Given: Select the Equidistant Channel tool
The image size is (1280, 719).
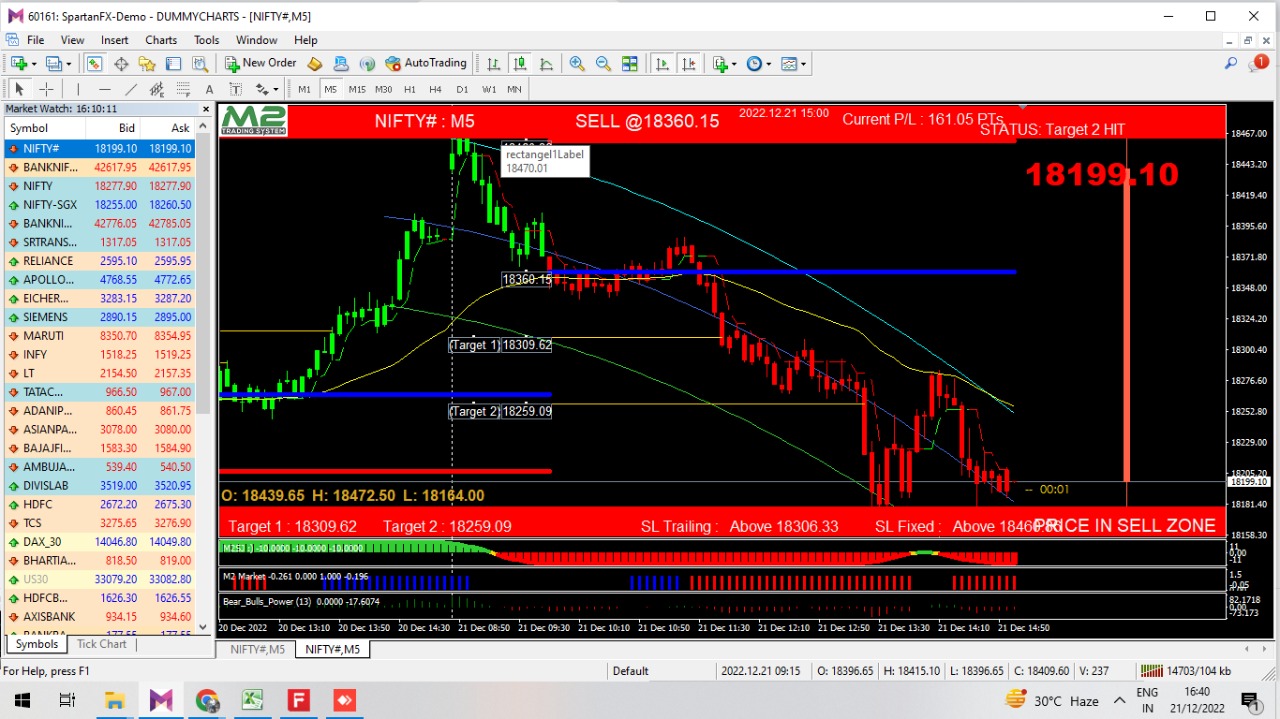Looking at the screenshot, I should tap(157, 89).
